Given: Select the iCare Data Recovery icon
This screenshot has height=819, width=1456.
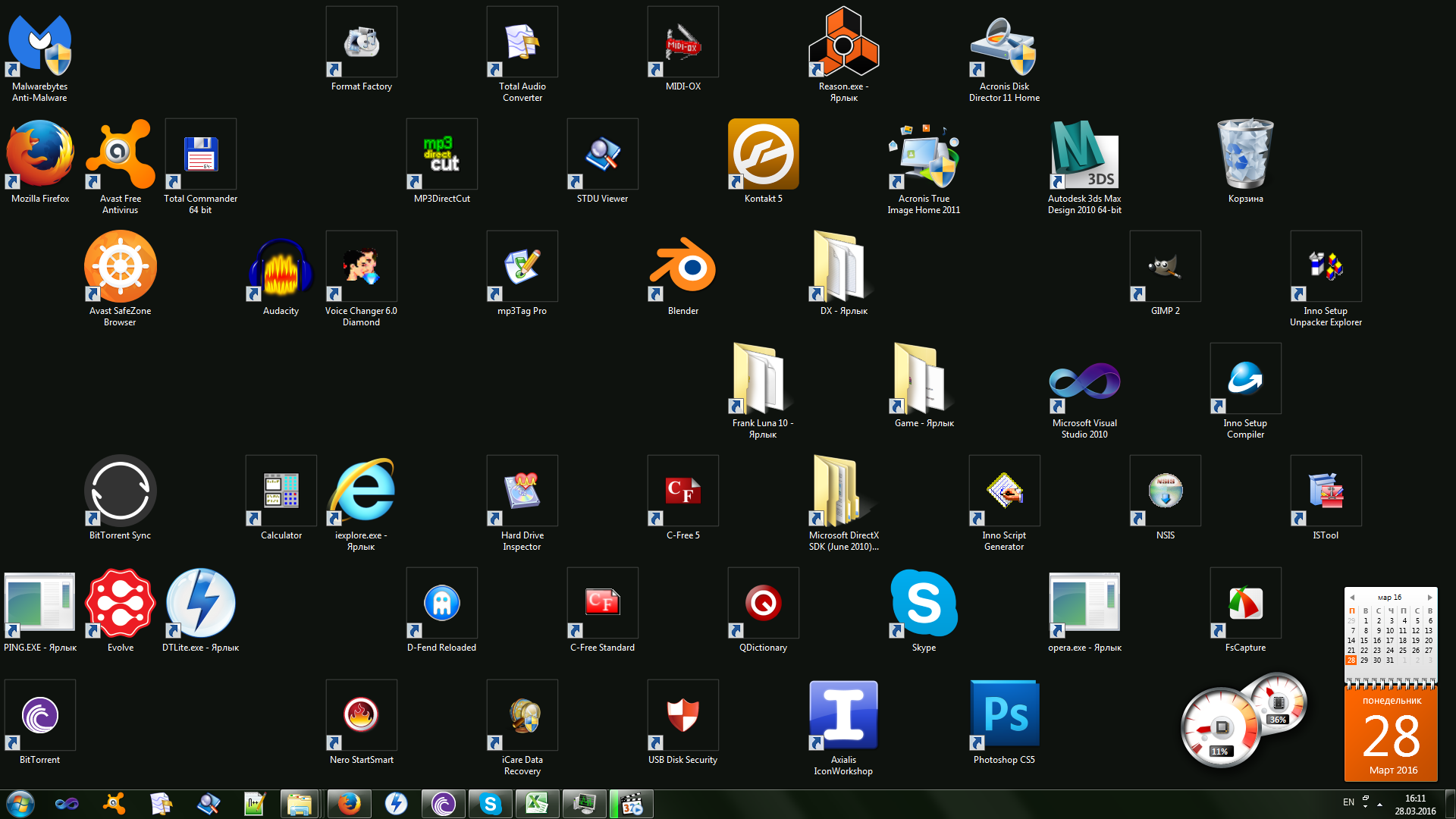Looking at the screenshot, I should point(522,716).
